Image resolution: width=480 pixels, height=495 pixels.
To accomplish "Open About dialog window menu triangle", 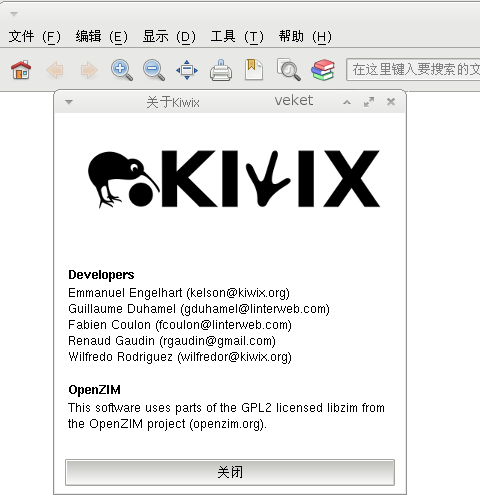I will (69, 102).
